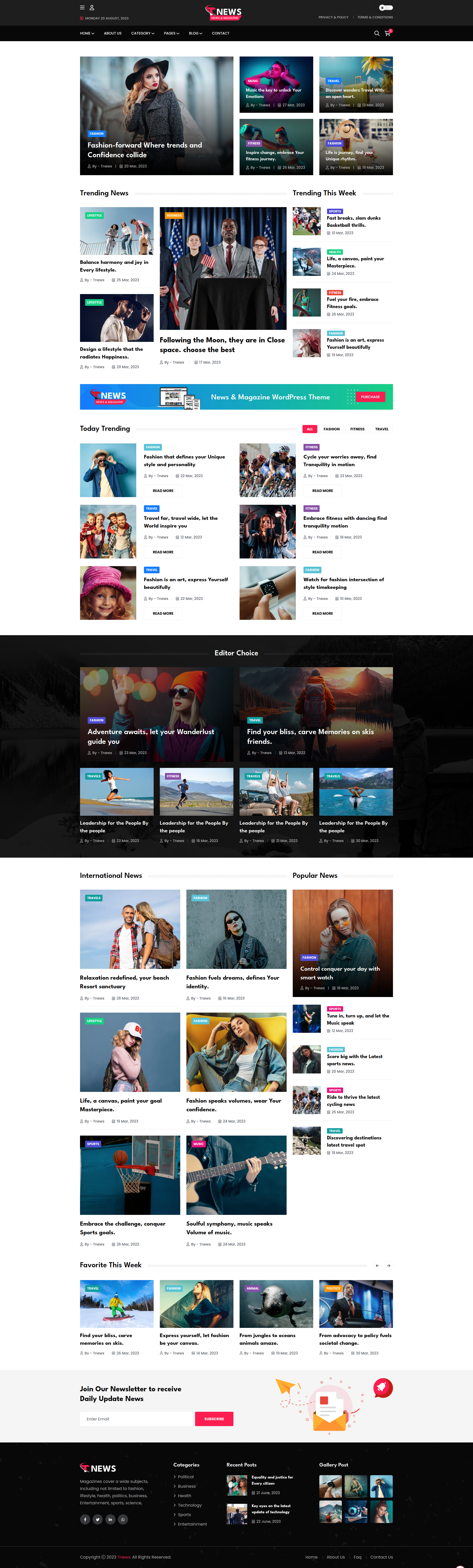Open Following the Moon article headline
473x1568 pixels.
coord(222,345)
